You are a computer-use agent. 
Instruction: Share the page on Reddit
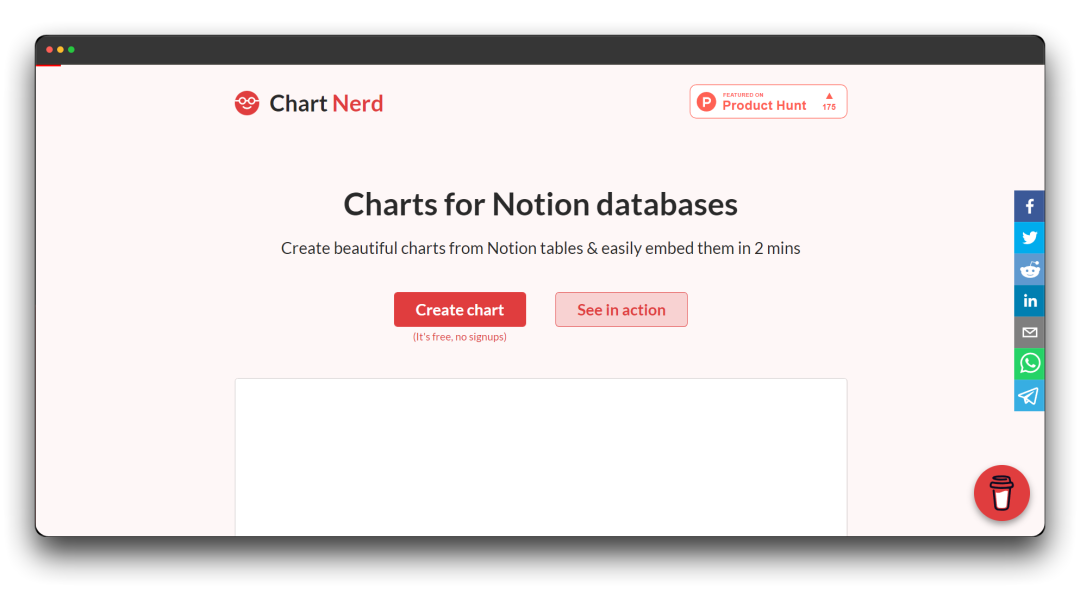pyautogui.click(x=1029, y=269)
